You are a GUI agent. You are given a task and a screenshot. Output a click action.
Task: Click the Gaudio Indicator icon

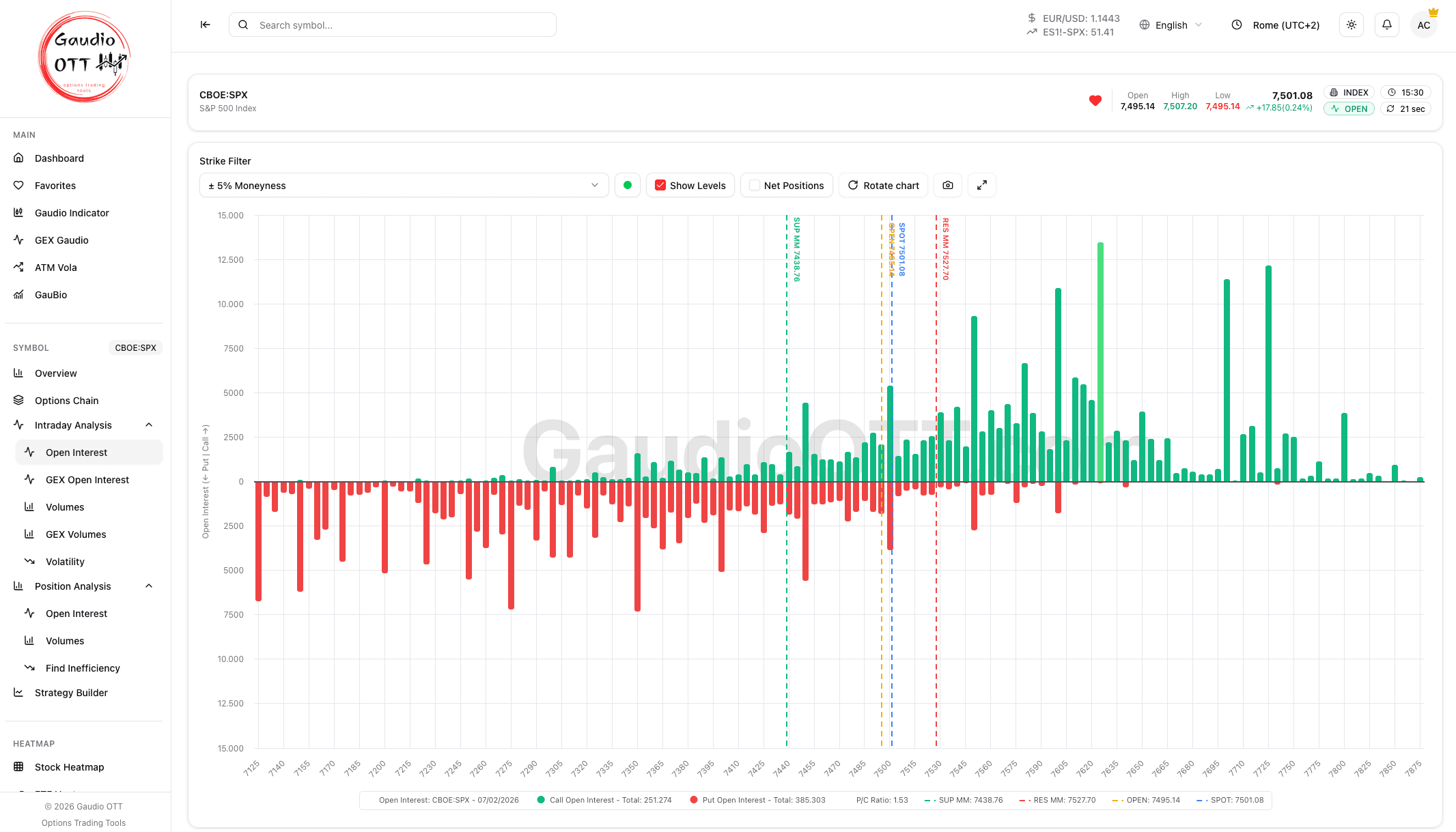pyautogui.click(x=18, y=212)
